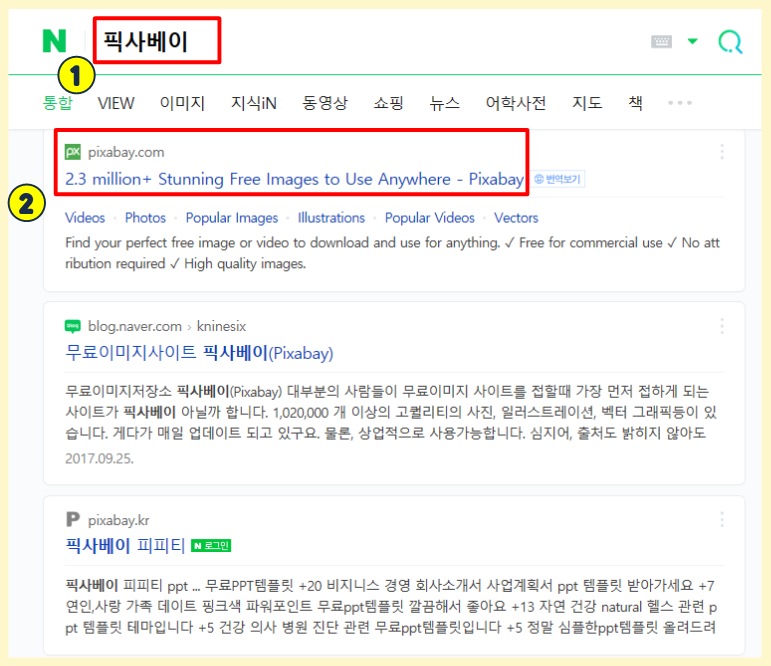This screenshot has height=666, width=771.
Task: Open the Vectors sublink
Action: click(x=516, y=218)
